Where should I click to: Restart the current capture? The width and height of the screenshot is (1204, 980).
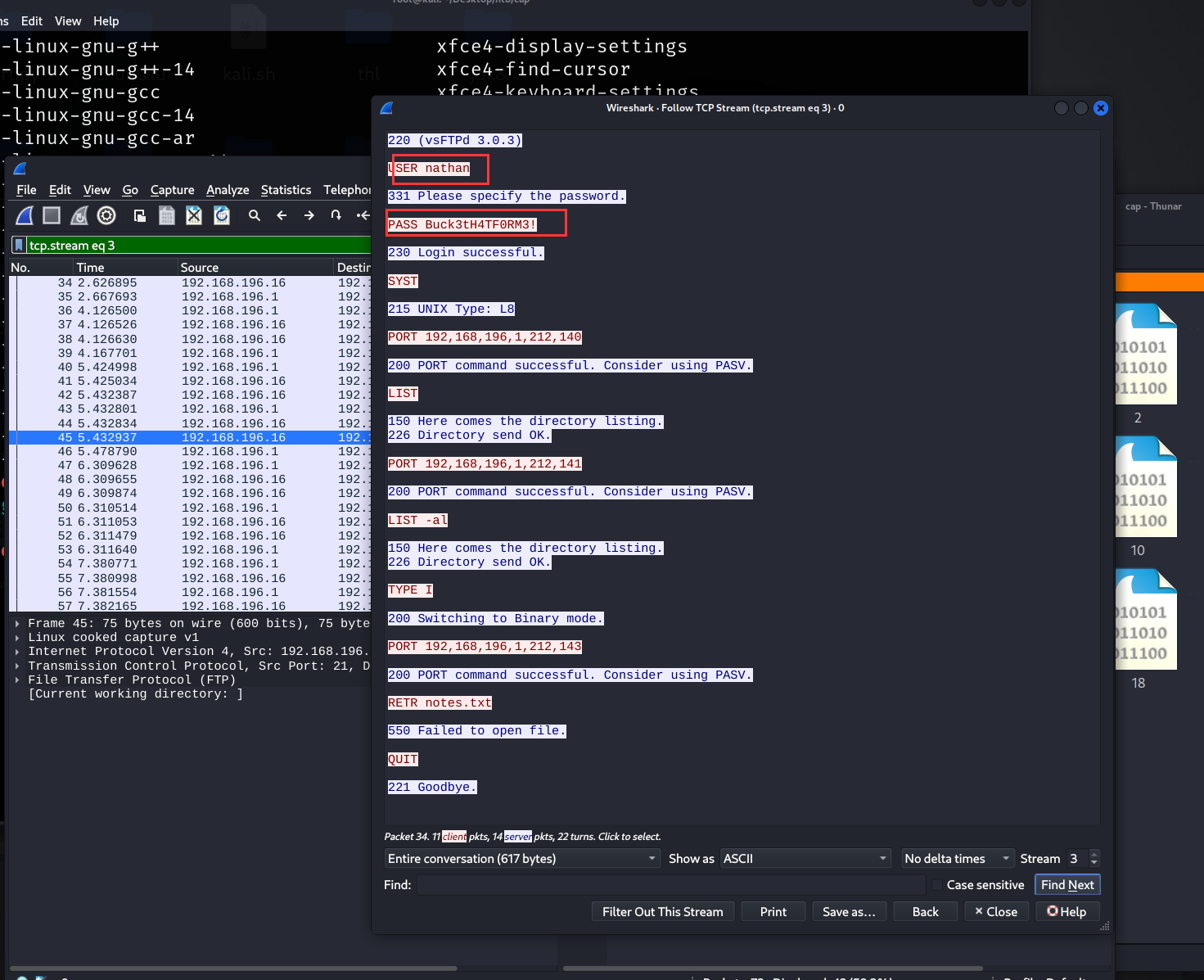(79, 215)
